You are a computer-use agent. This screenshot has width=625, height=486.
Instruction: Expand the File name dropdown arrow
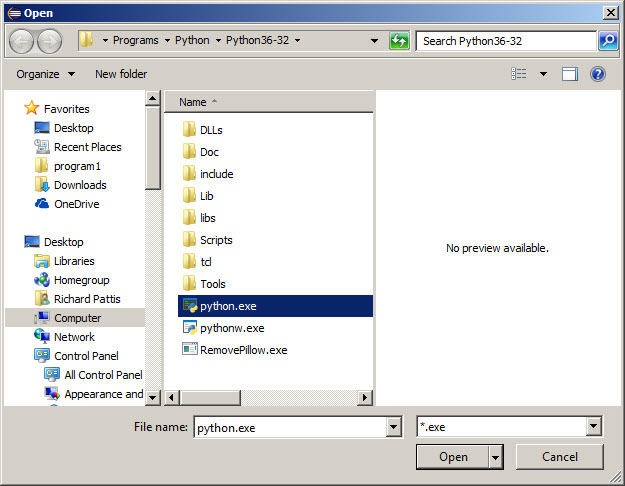[394, 427]
